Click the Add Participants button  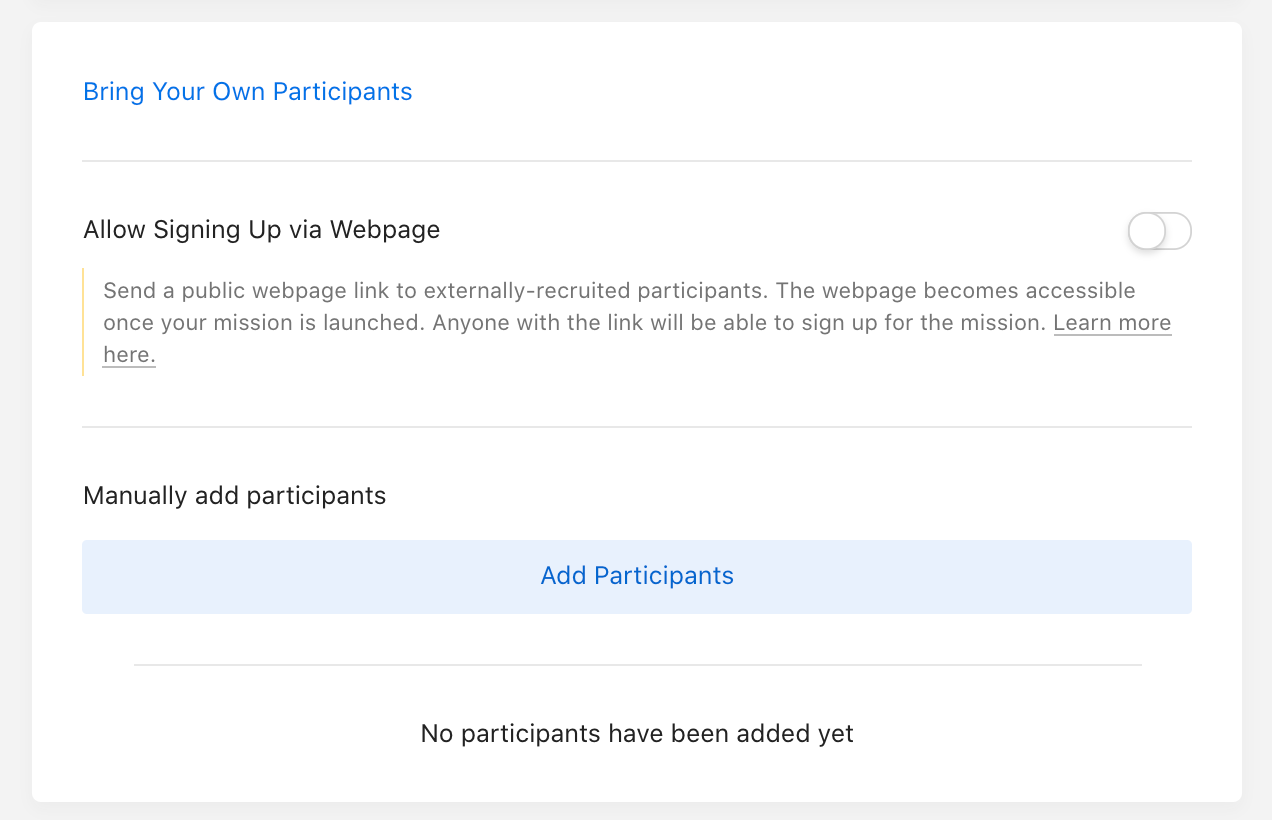point(637,576)
